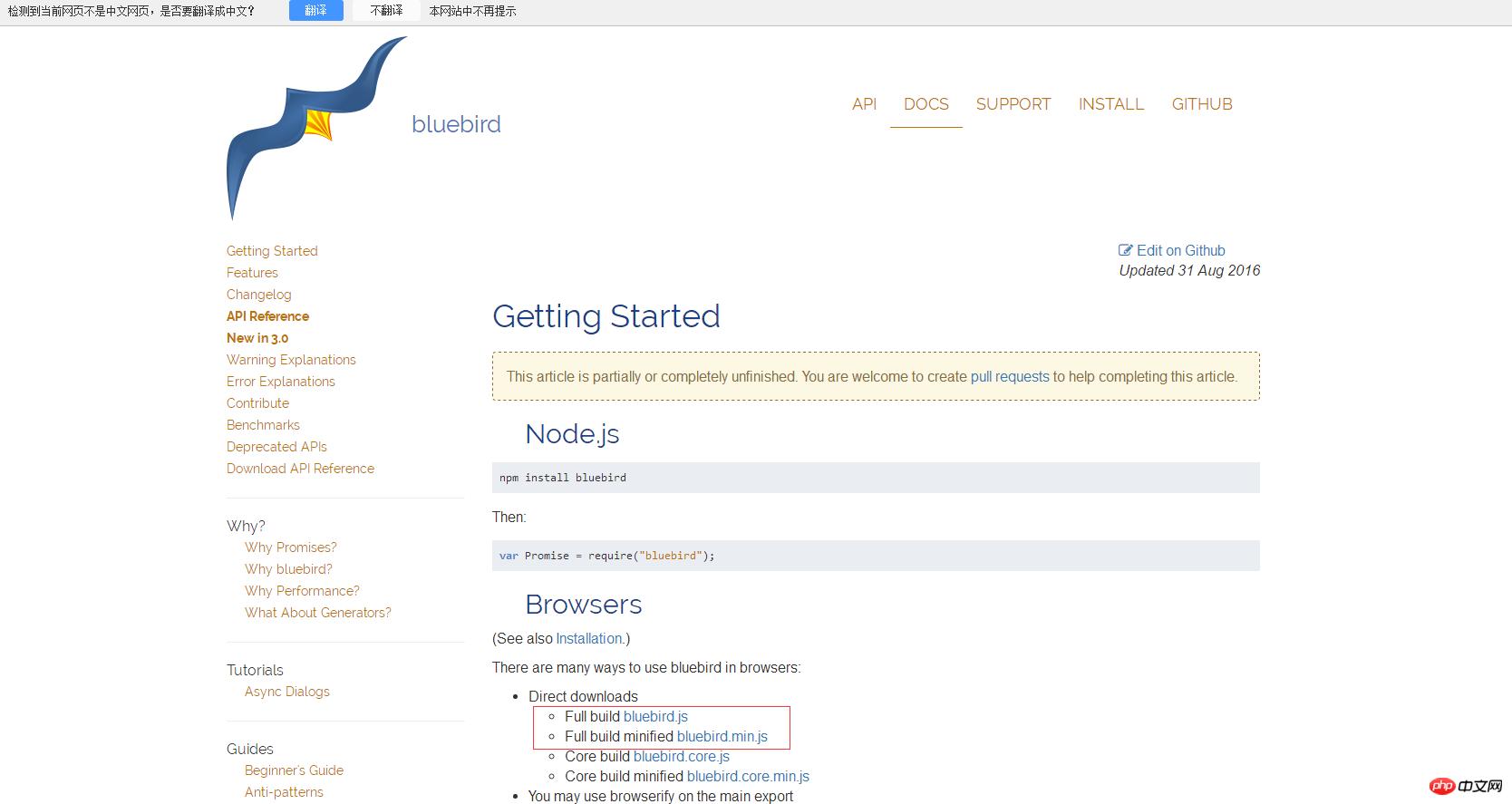This screenshot has height=804, width=1512.
Task: Download the bluebird.core.js core build
Action: (x=681, y=756)
